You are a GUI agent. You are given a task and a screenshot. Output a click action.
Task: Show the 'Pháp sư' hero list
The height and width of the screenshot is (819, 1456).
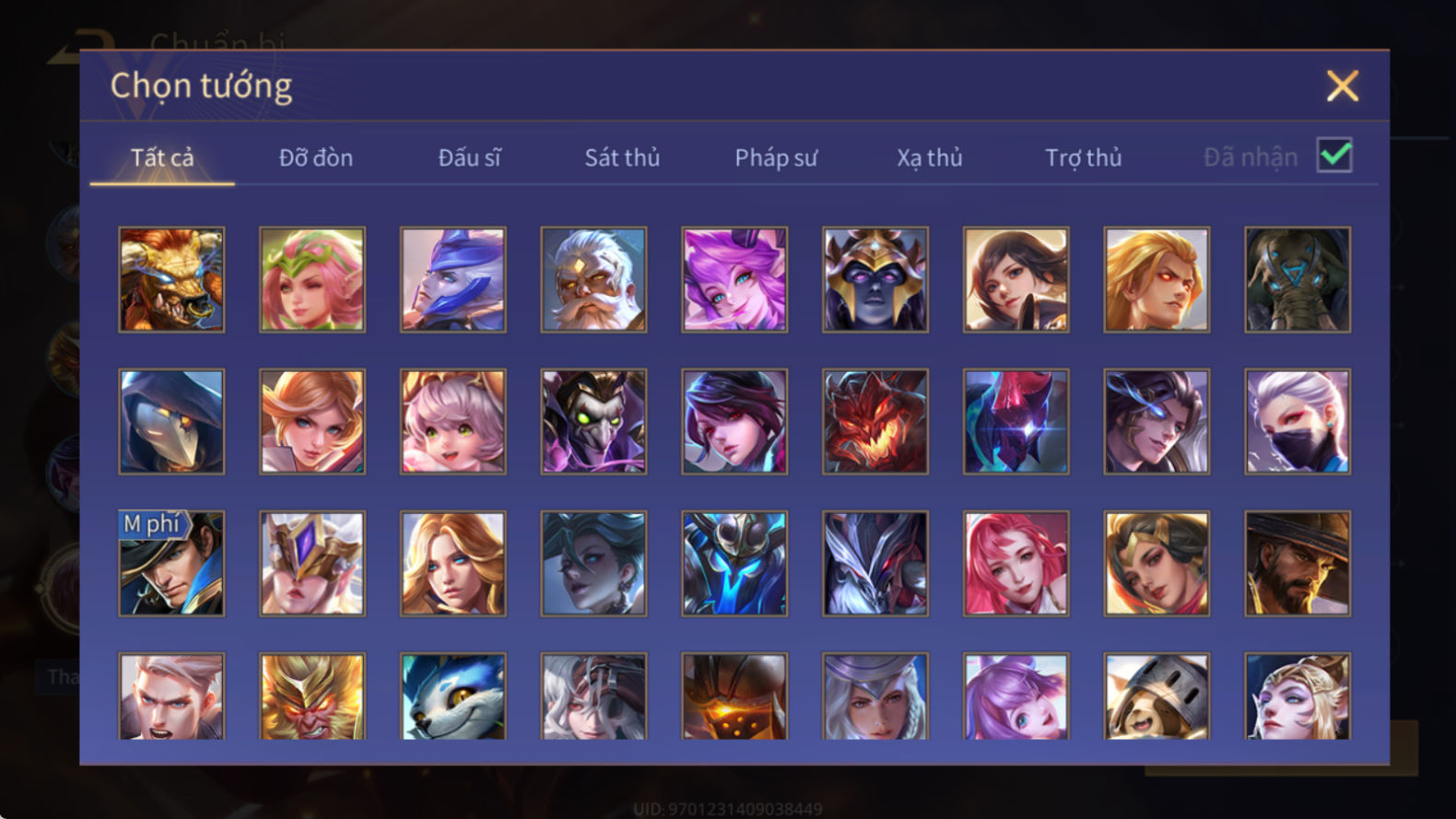(776, 158)
